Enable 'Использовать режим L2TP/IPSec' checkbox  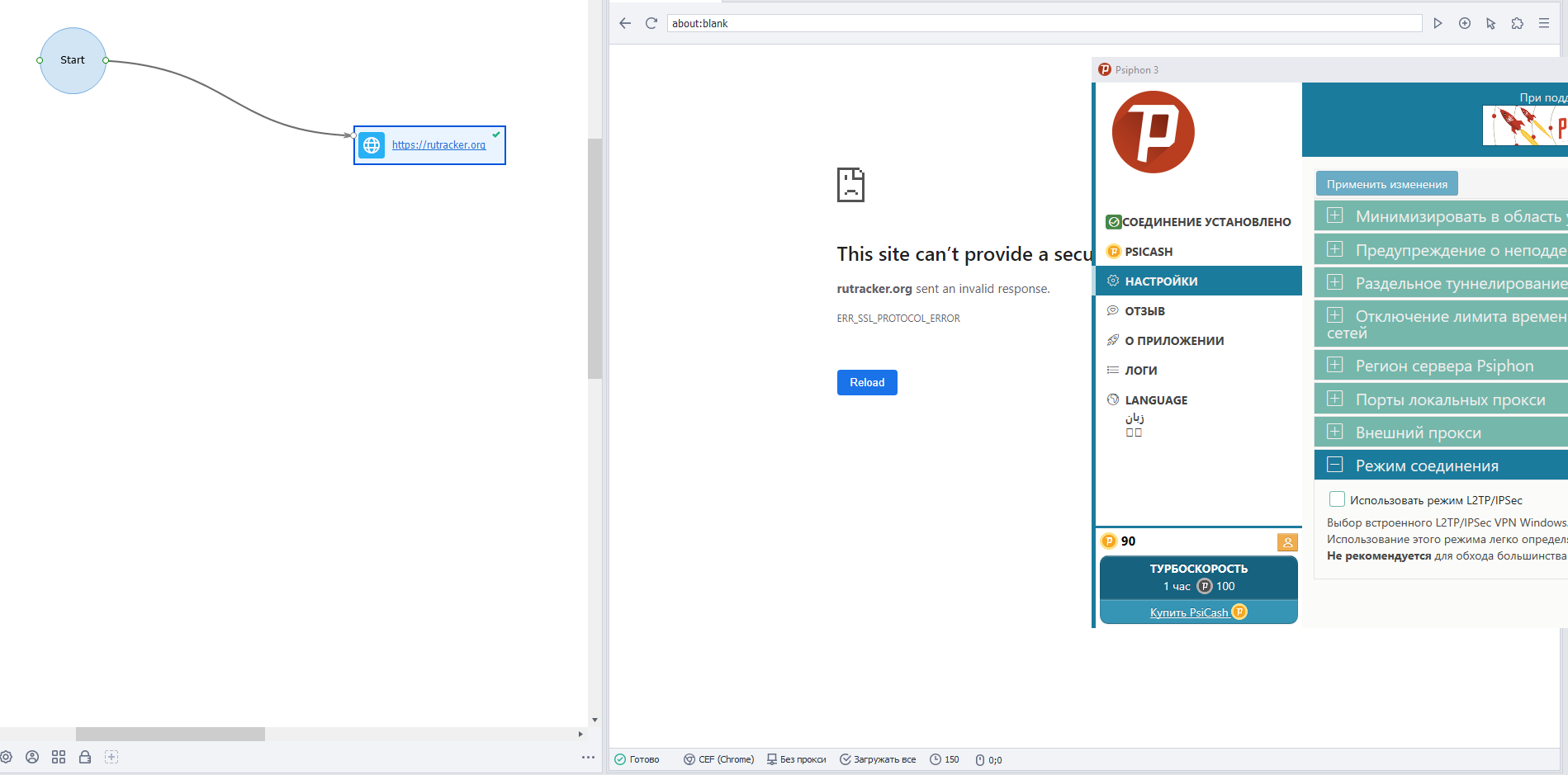(x=1337, y=499)
